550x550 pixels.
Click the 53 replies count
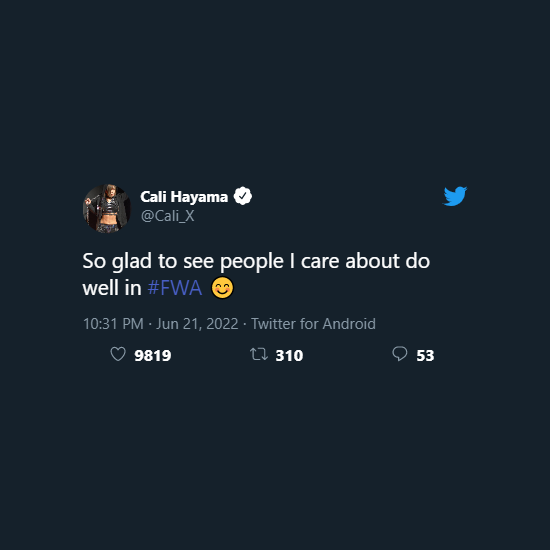pos(425,356)
